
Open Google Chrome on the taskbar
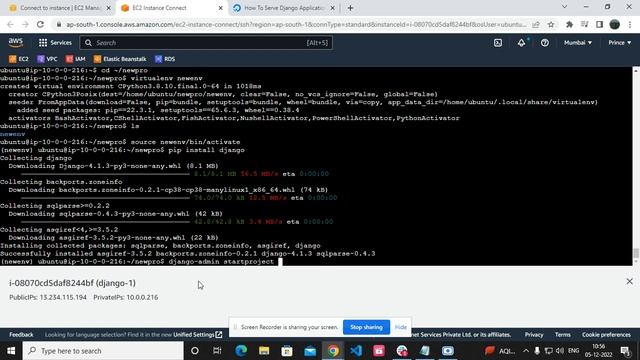333,351
